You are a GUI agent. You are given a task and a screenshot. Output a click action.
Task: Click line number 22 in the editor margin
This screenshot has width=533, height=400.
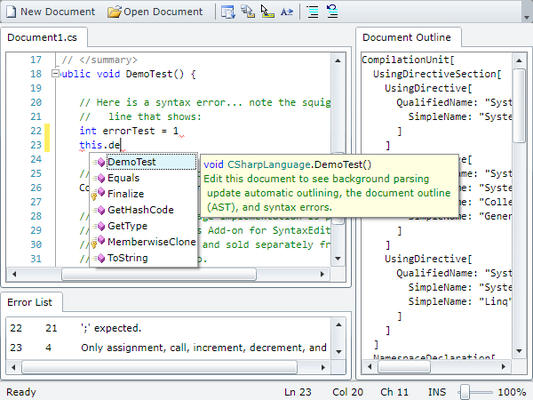(x=36, y=131)
